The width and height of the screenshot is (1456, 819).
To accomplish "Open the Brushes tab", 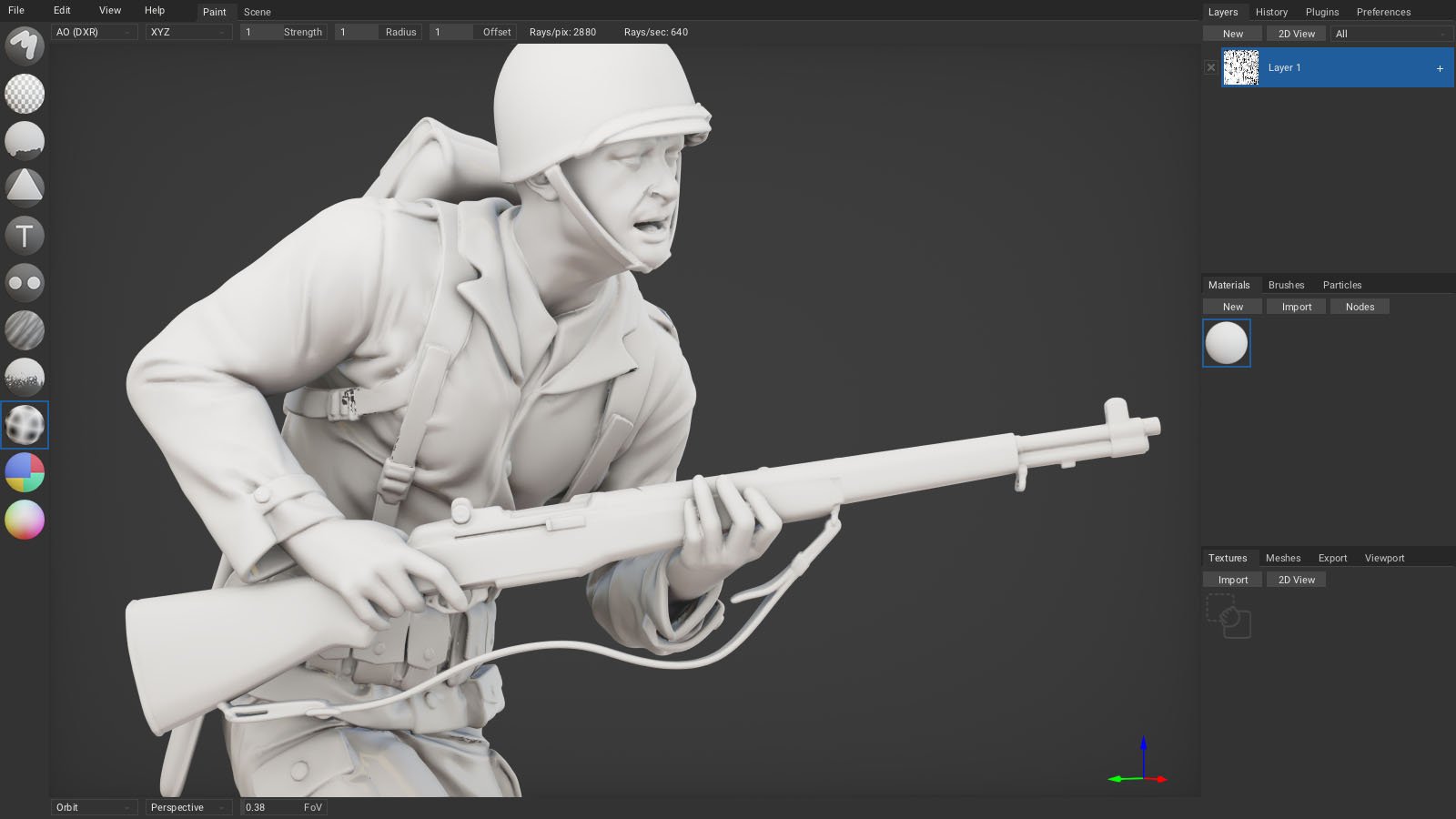I will pos(1286,285).
